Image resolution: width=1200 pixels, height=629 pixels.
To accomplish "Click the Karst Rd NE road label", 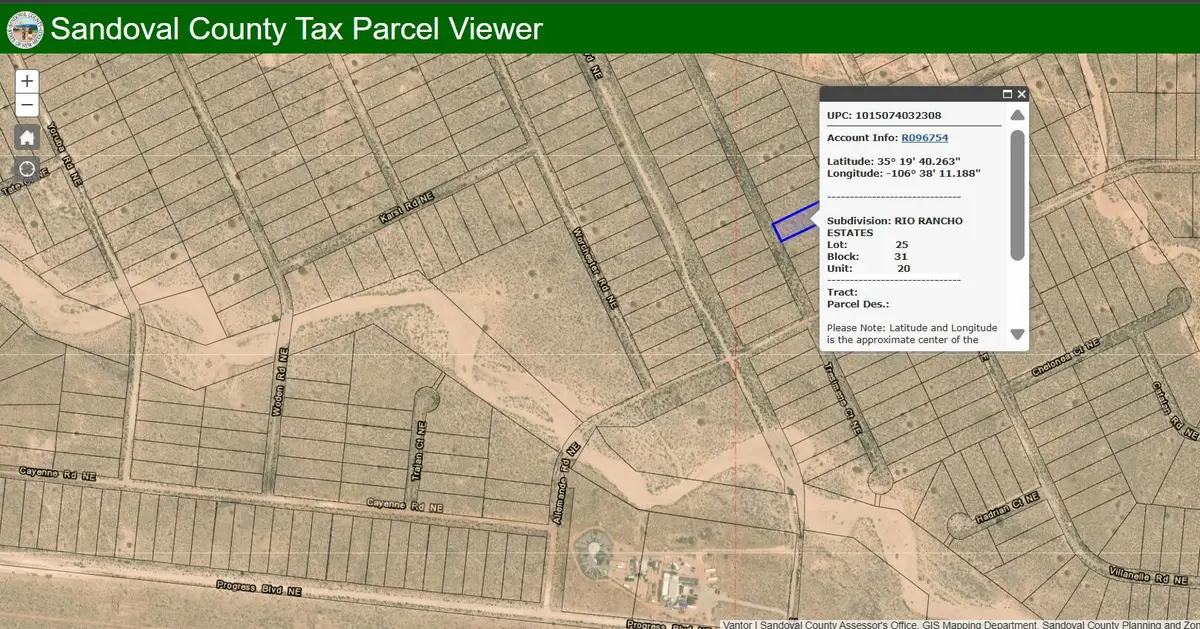I will pos(408,208).
